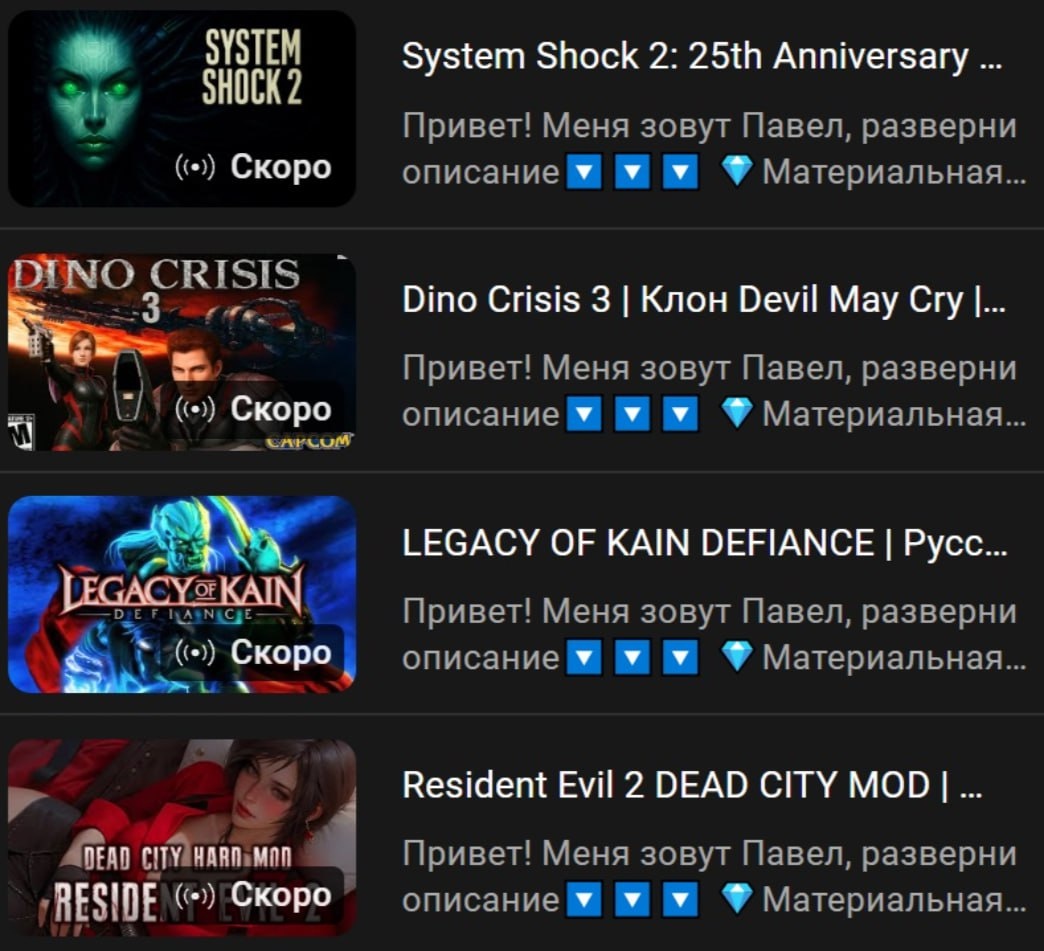Click the LEGACY OF KAIN DEFIANCE title
Screen dimensions: 1044x951
coord(704,542)
